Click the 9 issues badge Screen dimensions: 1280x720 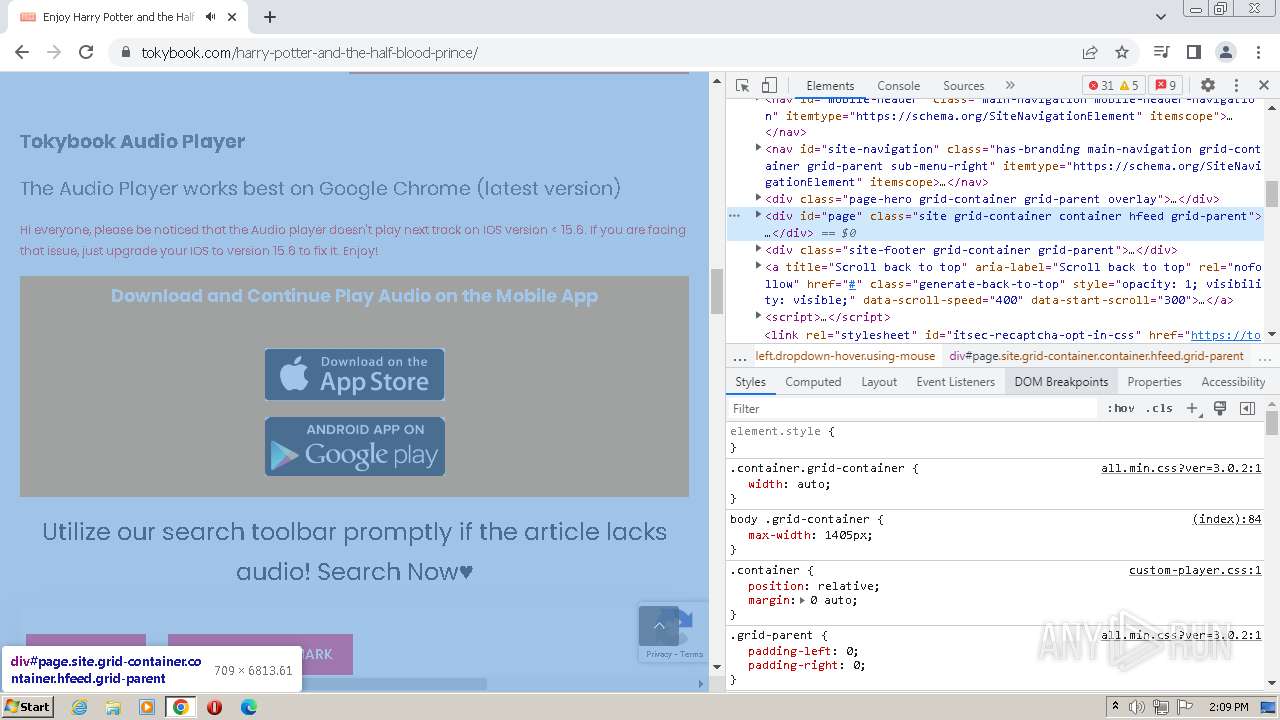(1165, 86)
